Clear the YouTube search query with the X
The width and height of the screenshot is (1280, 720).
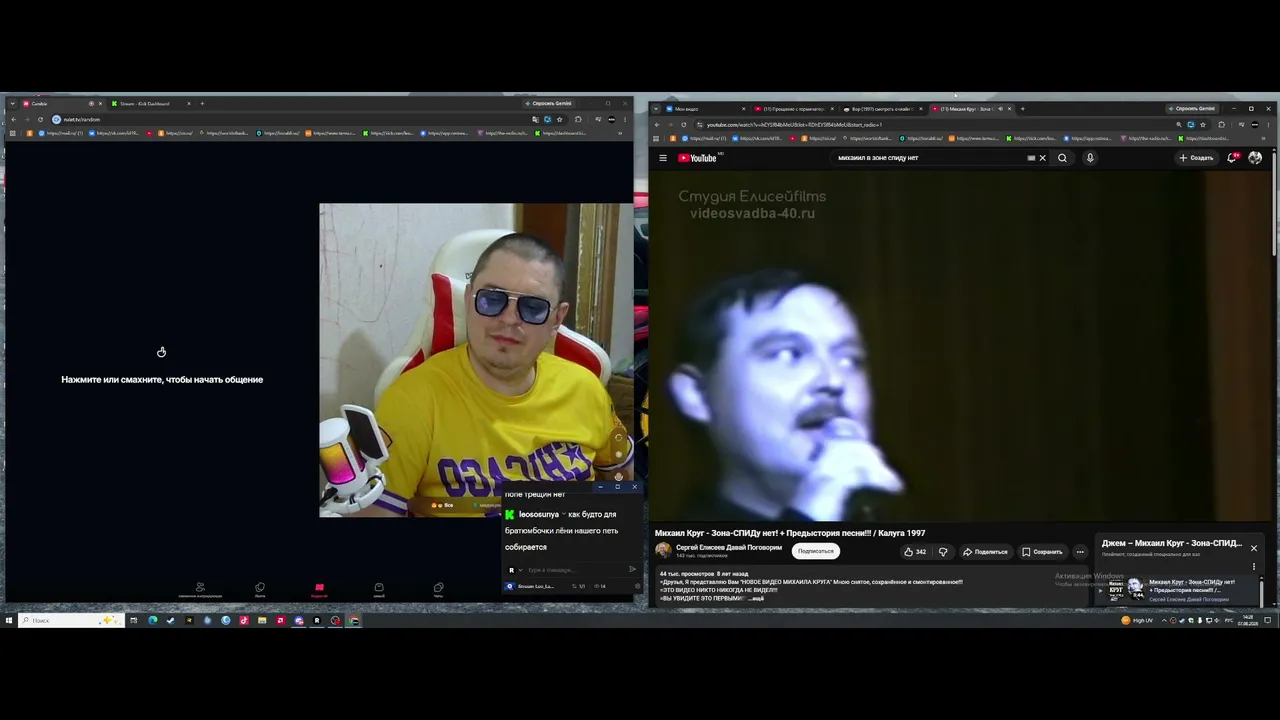pyautogui.click(x=1042, y=158)
